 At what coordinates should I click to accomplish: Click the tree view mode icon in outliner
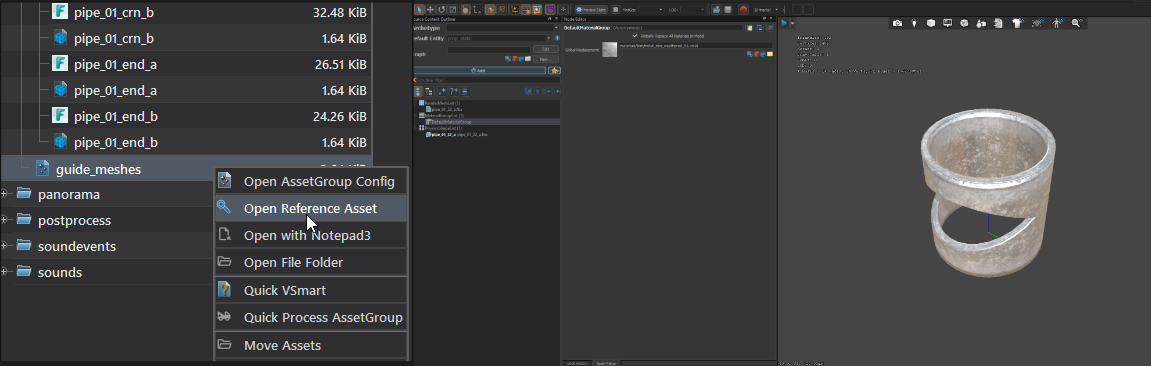(x=429, y=92)
